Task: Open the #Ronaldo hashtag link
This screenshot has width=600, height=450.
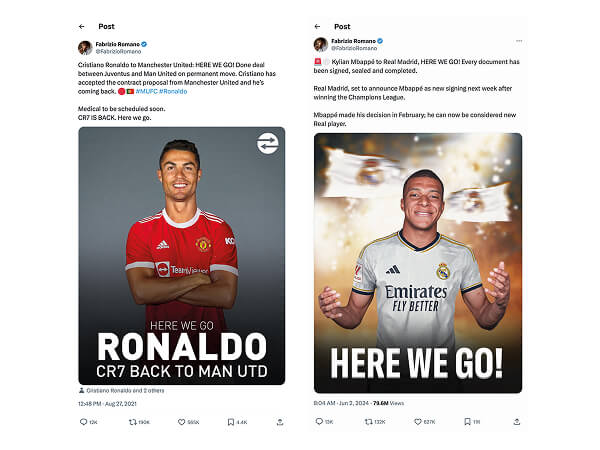Action: pyautogui.click(x=173, y=91)
